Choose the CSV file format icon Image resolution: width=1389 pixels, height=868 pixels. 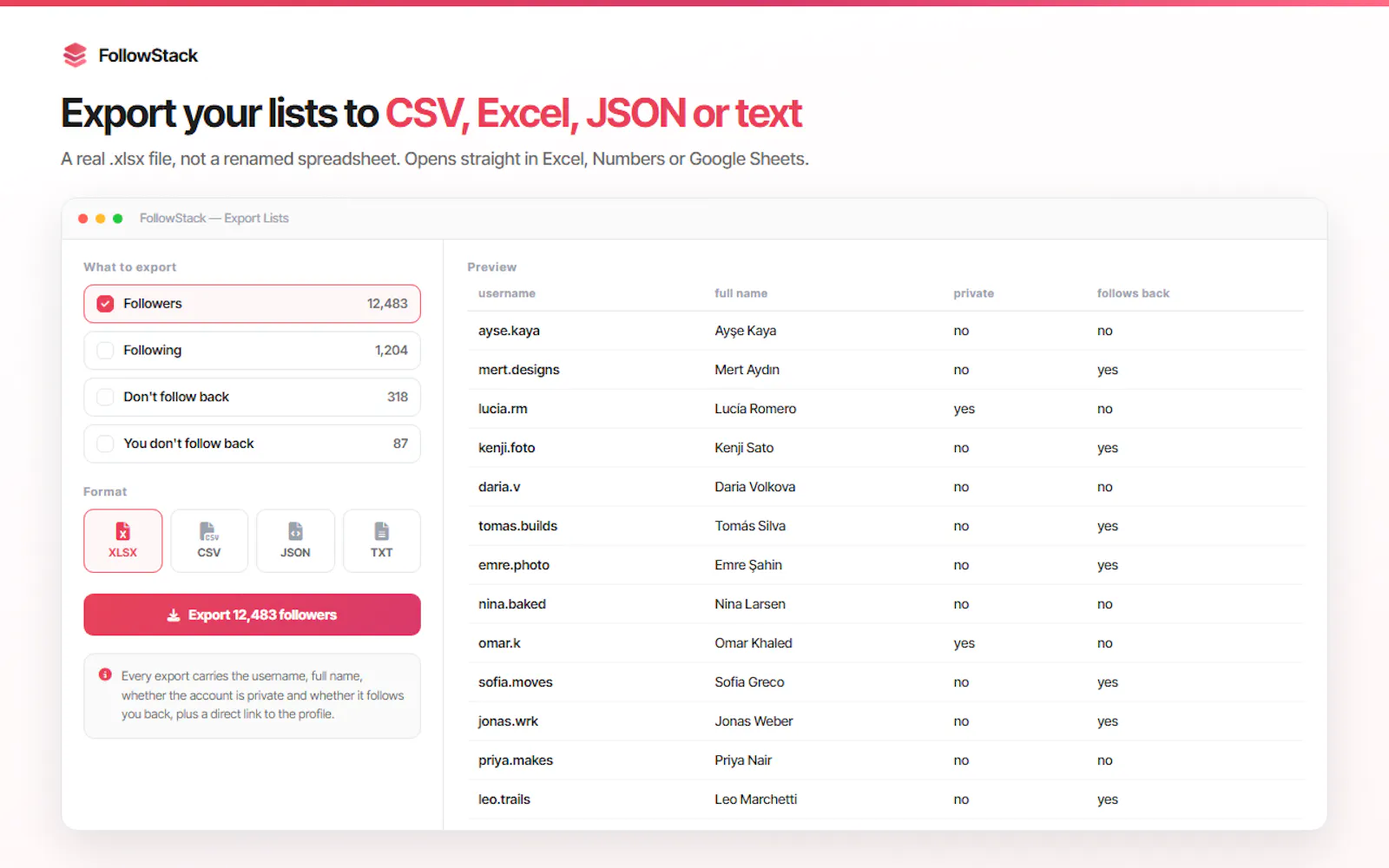[208, 531]
